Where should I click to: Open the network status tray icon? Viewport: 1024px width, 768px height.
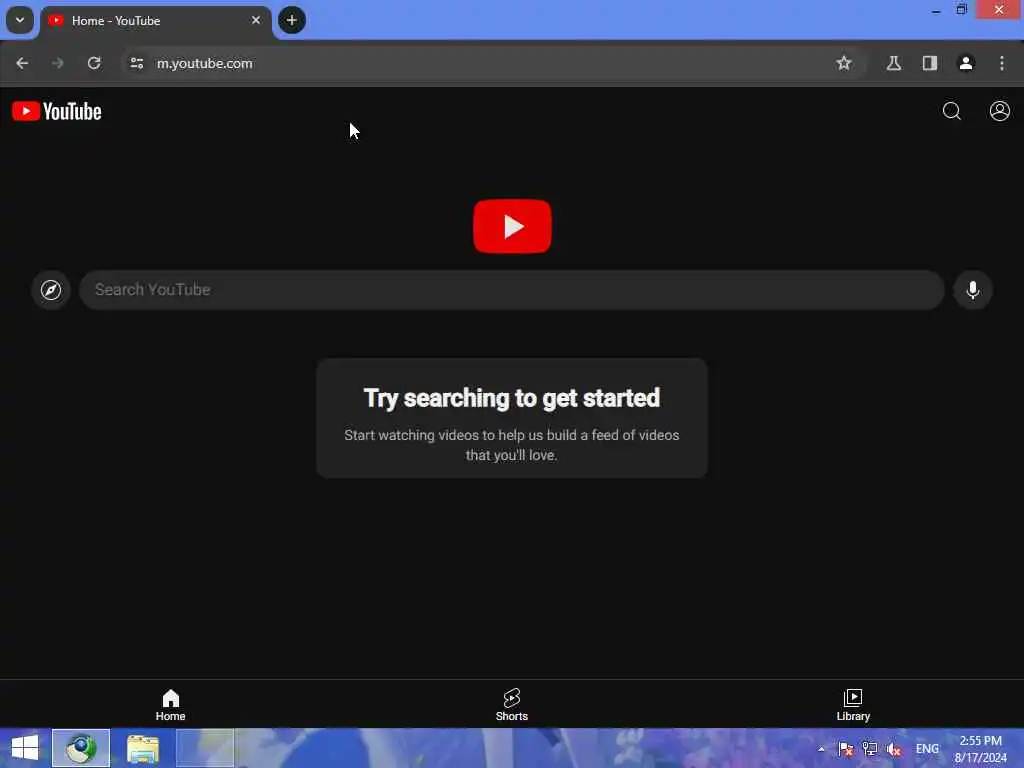[x=870, y=749]
